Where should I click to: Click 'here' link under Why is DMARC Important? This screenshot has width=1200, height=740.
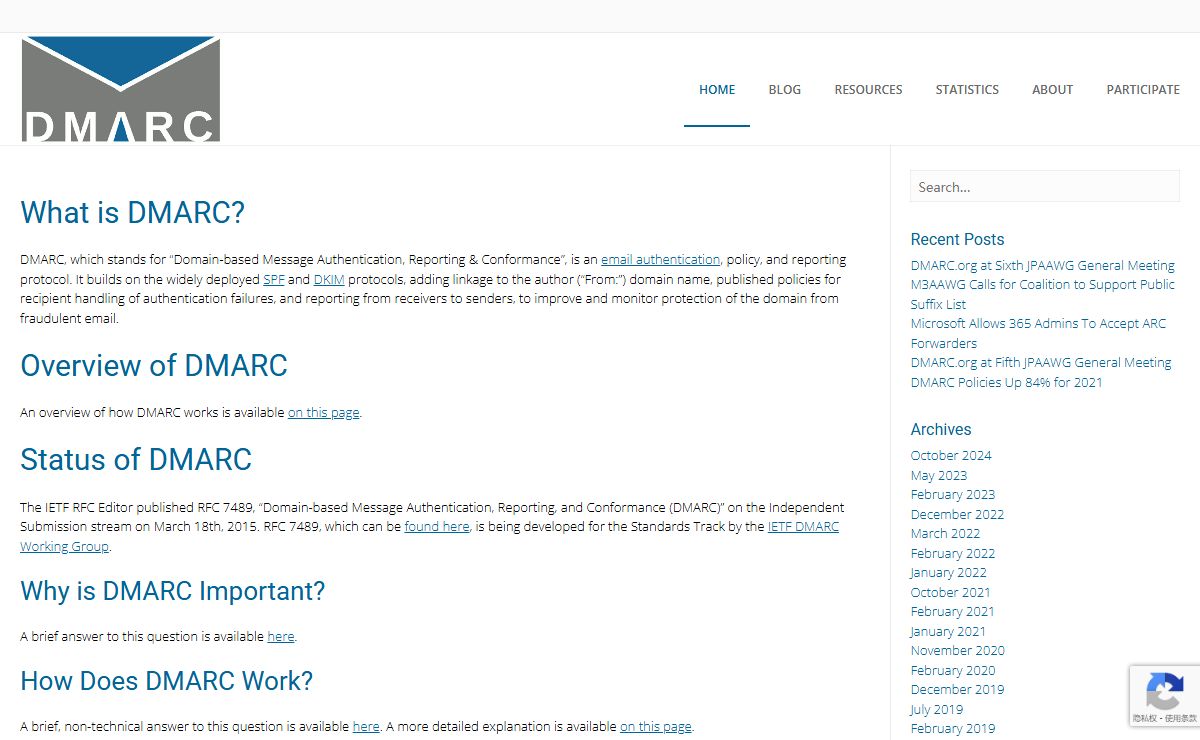[281, 636]
